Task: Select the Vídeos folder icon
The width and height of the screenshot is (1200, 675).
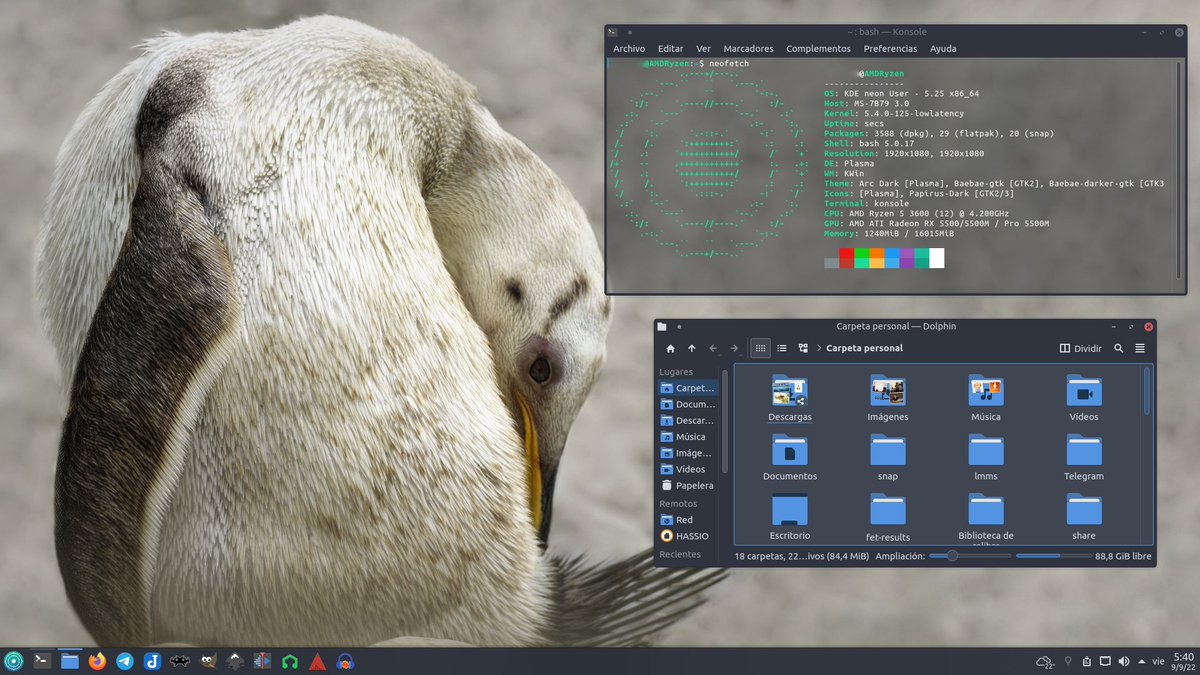Action: 1084,391
